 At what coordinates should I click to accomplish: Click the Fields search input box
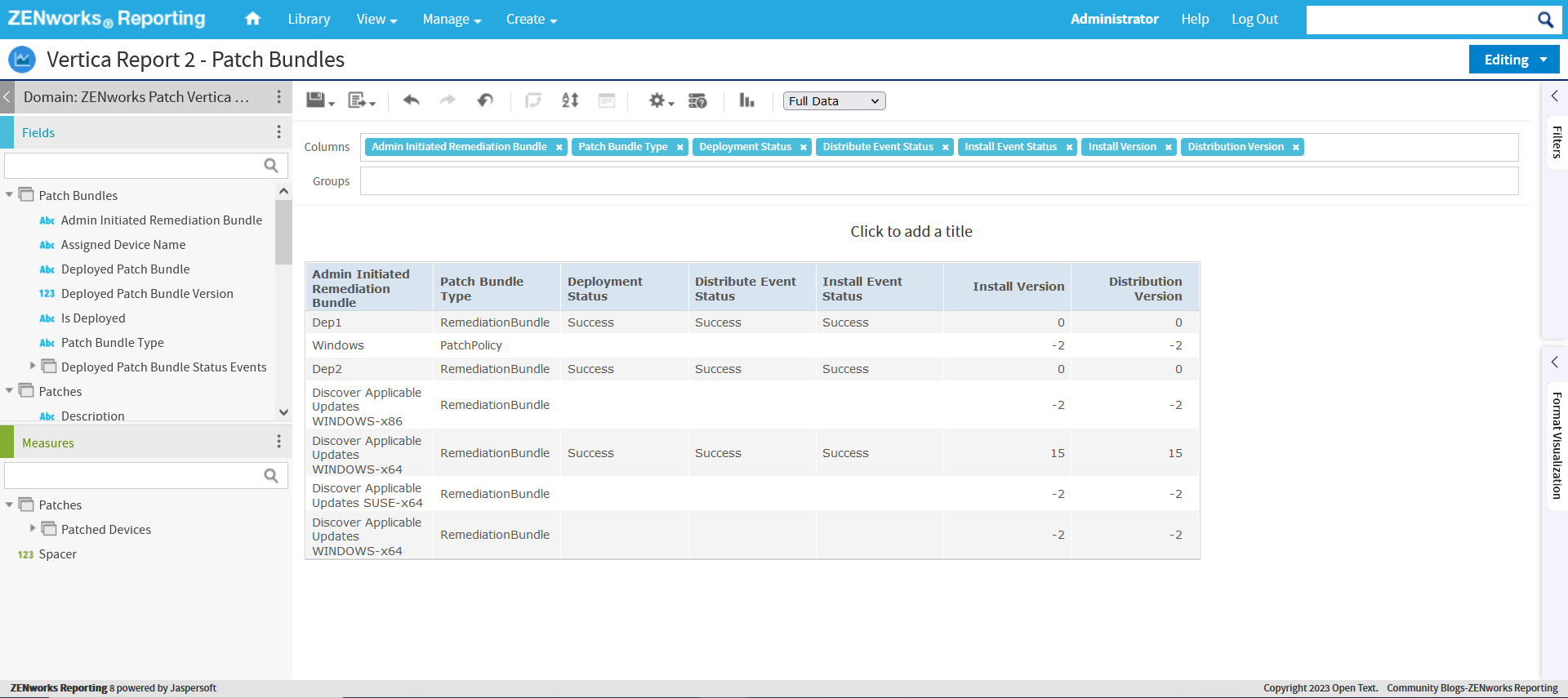(135, 166)
